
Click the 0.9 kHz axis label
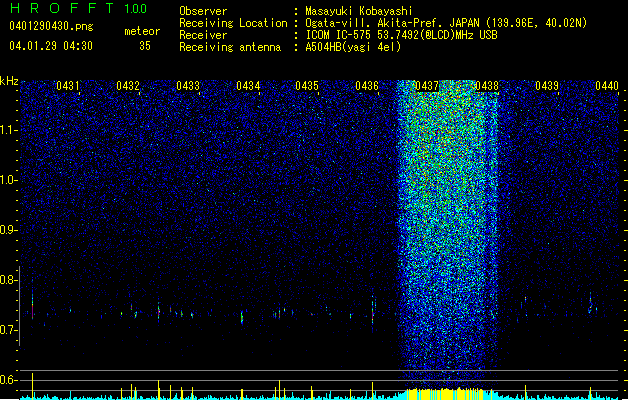tap(9, 230)
